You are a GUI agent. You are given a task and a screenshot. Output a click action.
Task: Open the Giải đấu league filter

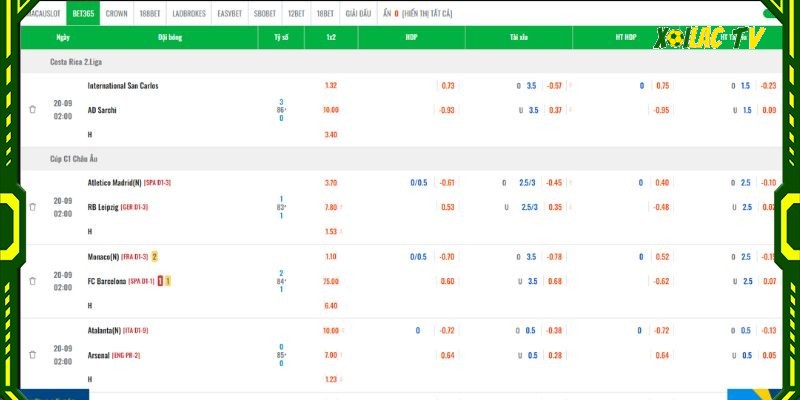point(358,14)
